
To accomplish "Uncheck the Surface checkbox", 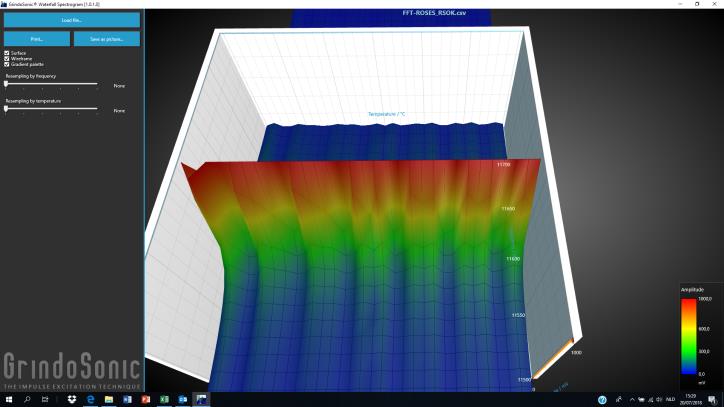I will tap(8, 52).
